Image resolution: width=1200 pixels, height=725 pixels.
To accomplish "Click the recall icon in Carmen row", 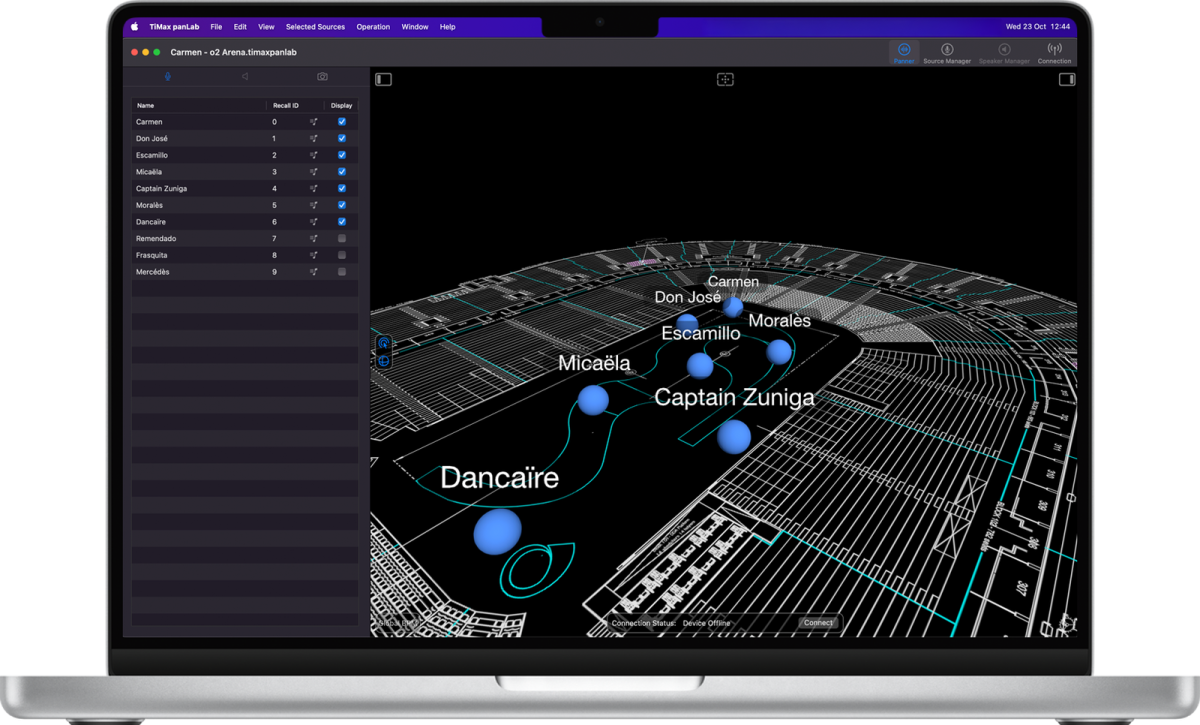I will click(313, 122).
